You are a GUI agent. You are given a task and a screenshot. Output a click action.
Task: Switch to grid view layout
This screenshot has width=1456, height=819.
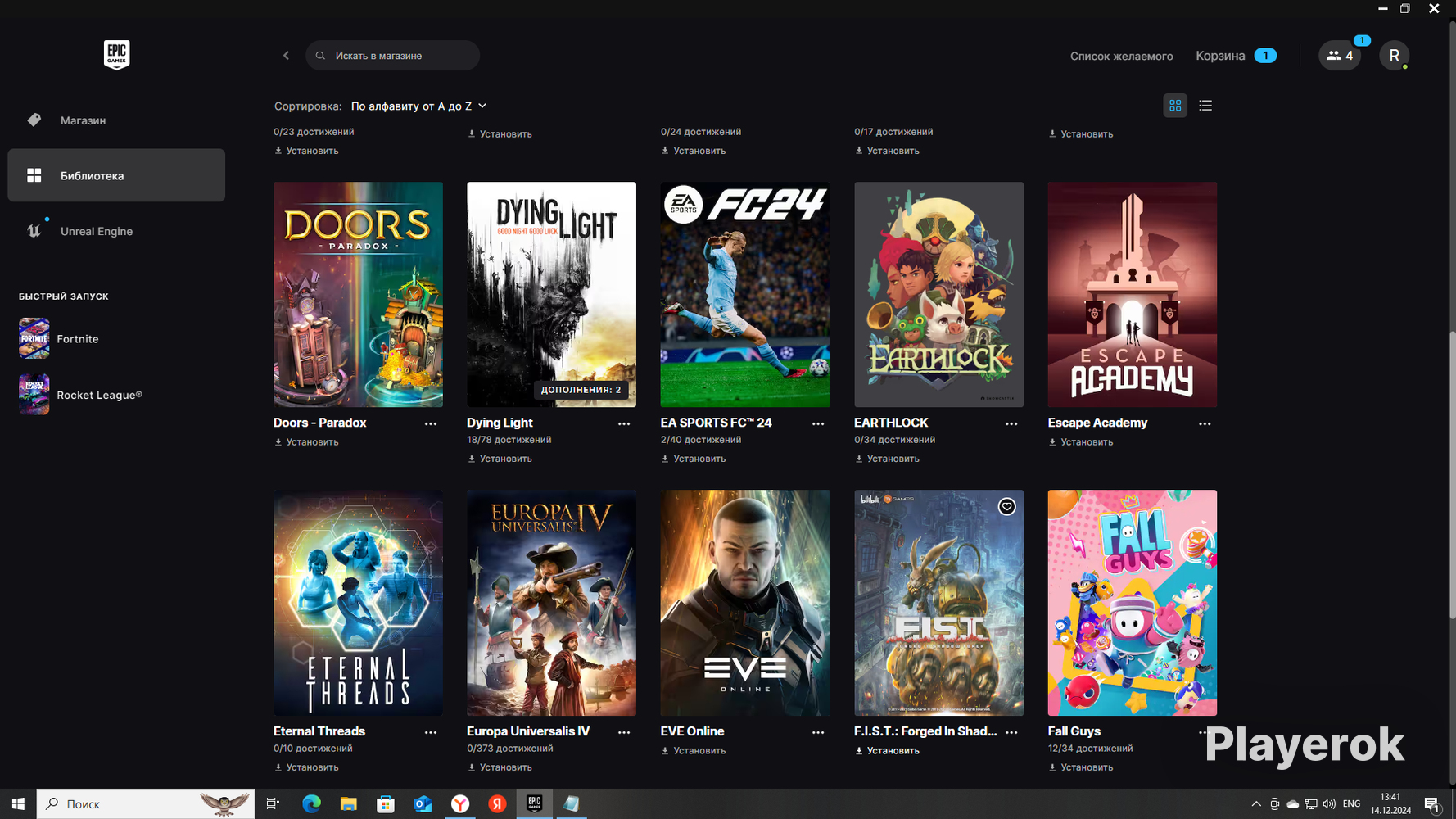[1175, 106]
